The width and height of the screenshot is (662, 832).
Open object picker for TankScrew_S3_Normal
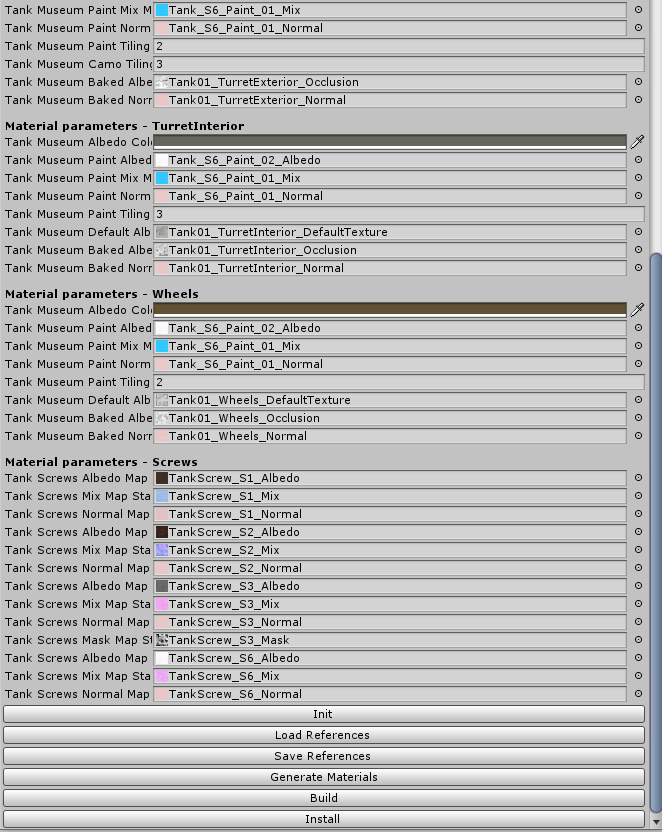click(638, 622)
